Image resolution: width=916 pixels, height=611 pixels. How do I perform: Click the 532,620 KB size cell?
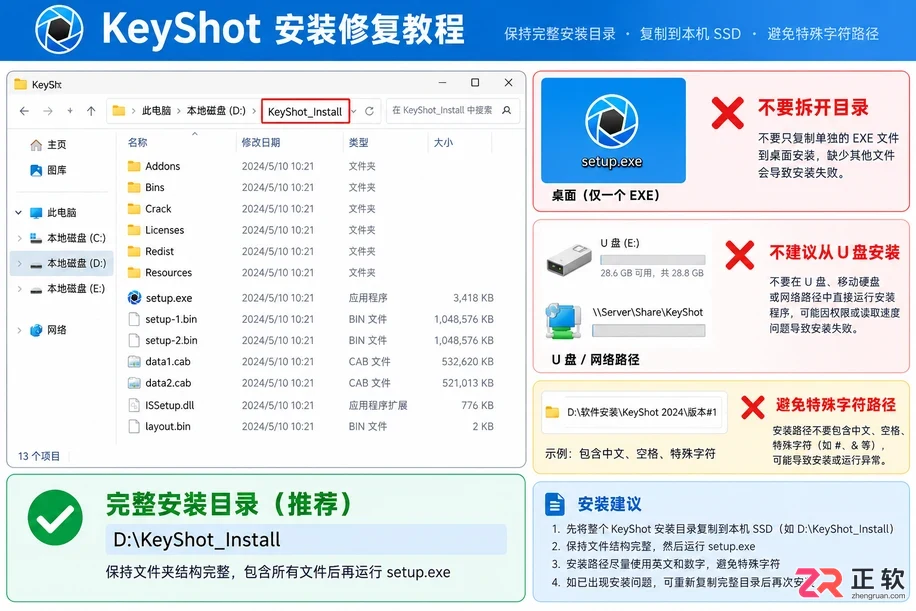[467, 362]
